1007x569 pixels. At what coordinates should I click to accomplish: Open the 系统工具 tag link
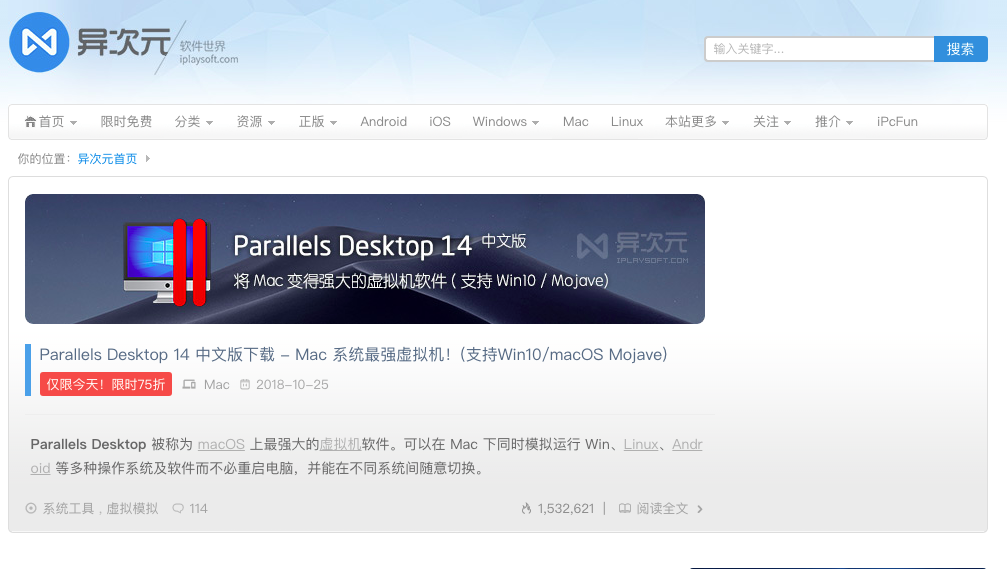click(68, 509)
